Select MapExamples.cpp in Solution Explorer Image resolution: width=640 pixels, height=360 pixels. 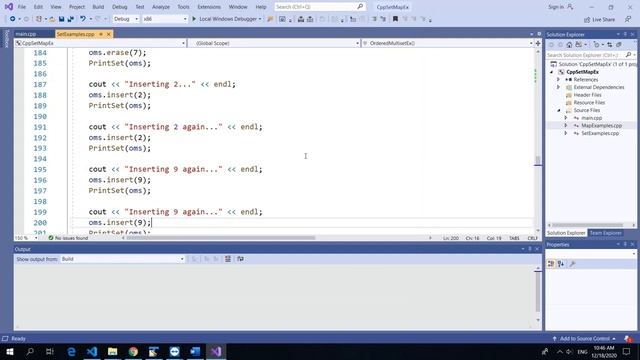coord(601,126)
